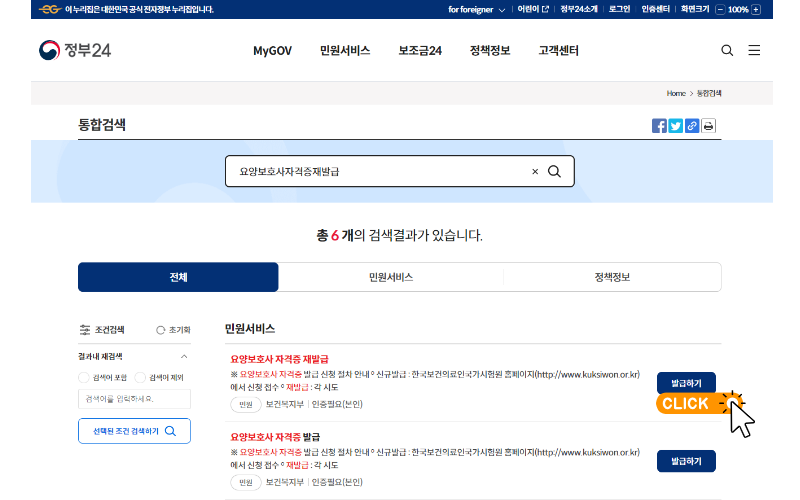Click the 어린이 external link

533,9
